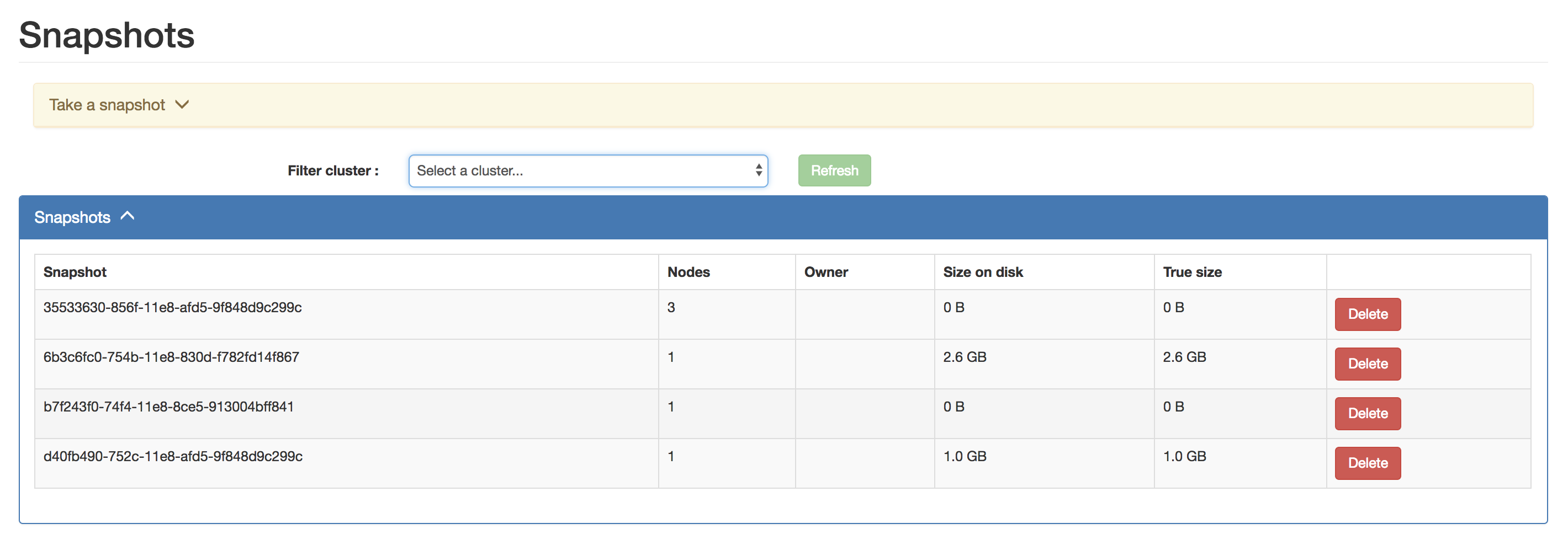Delete snapshot d40fb490-752c-11e8-afd5-9f848d9c299c
1568x545 pixels.
(1367, 463)
